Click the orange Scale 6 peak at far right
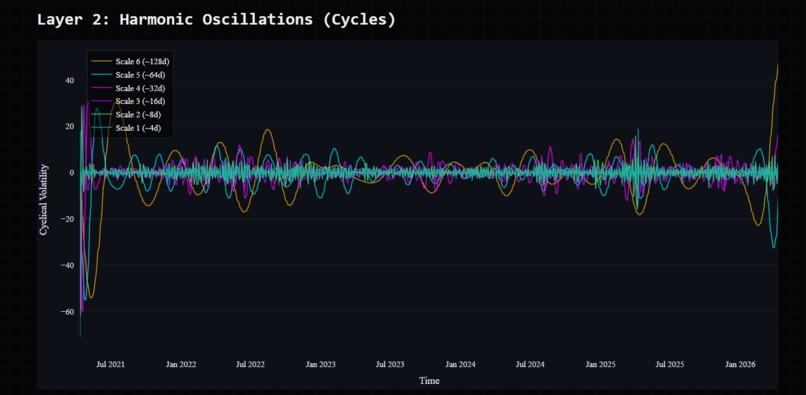The image size is (806, 395). point(777,64)
